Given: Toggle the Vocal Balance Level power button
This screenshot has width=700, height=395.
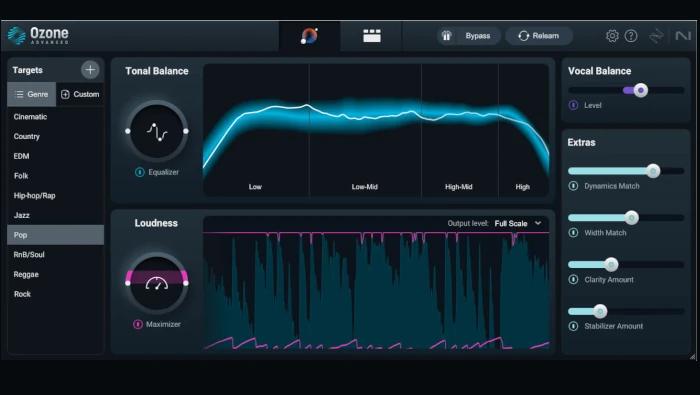Looking at the screenshot, I should point(573,105).
